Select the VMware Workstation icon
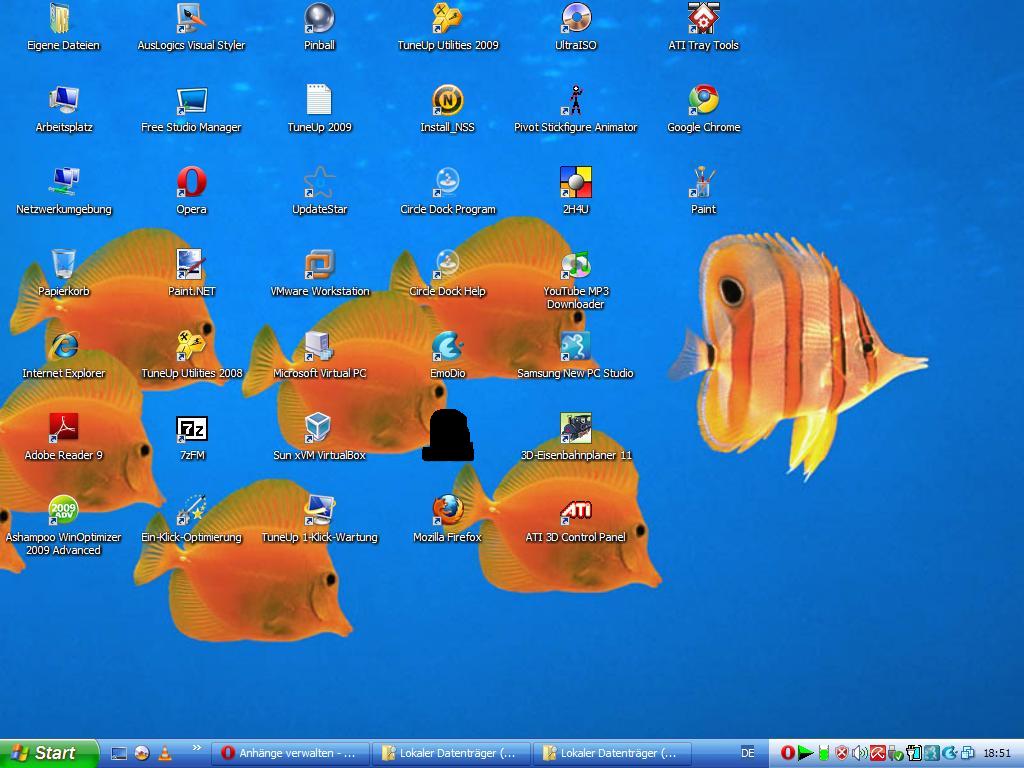 coord(319,264)
